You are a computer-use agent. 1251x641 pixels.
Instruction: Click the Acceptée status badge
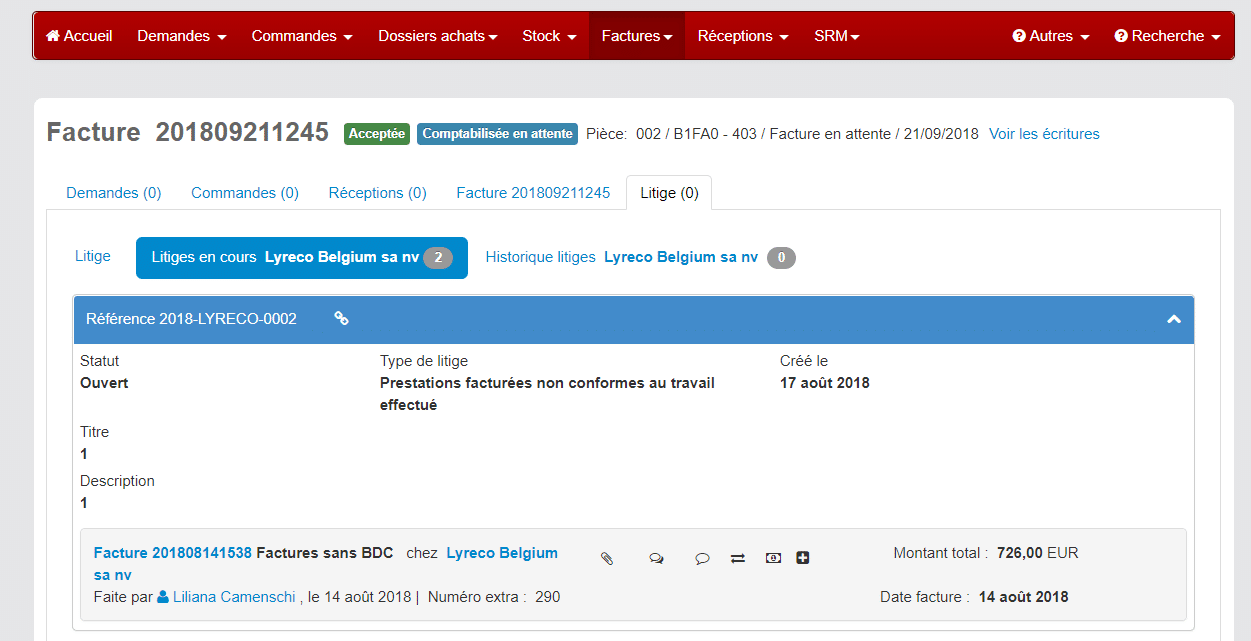[x=377, y=134]
